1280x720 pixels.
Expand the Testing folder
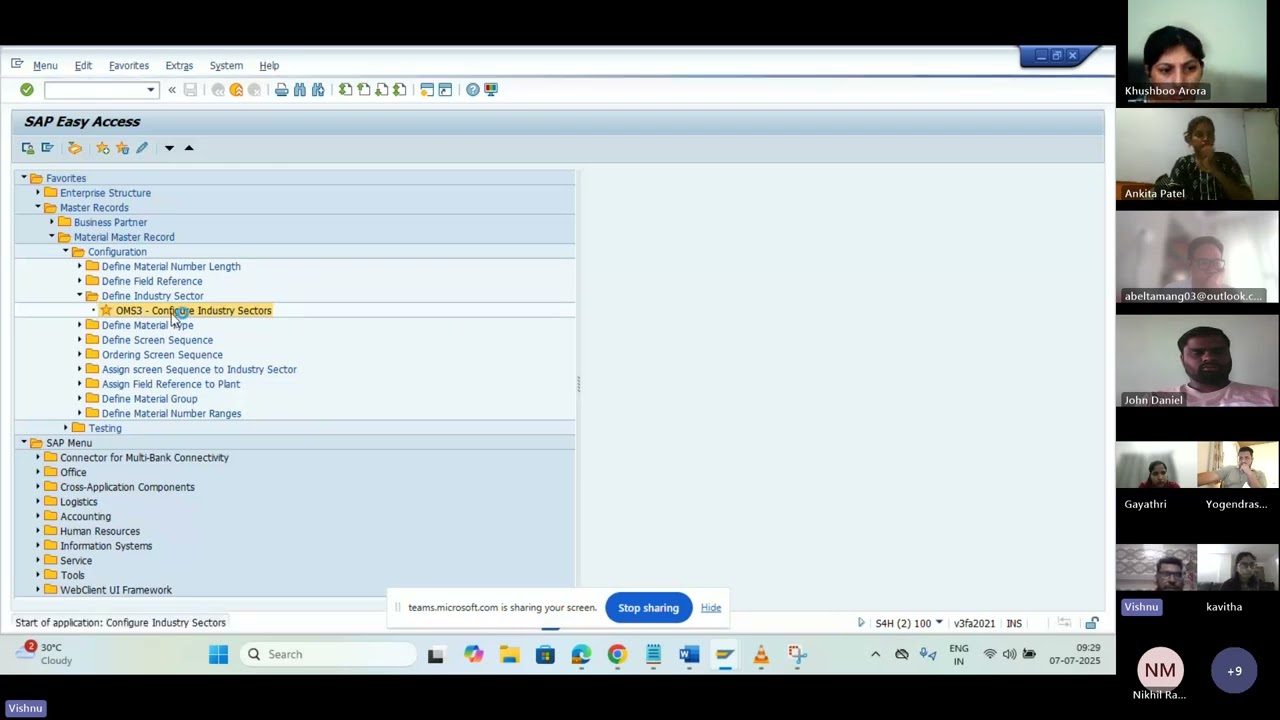point(66,428)
